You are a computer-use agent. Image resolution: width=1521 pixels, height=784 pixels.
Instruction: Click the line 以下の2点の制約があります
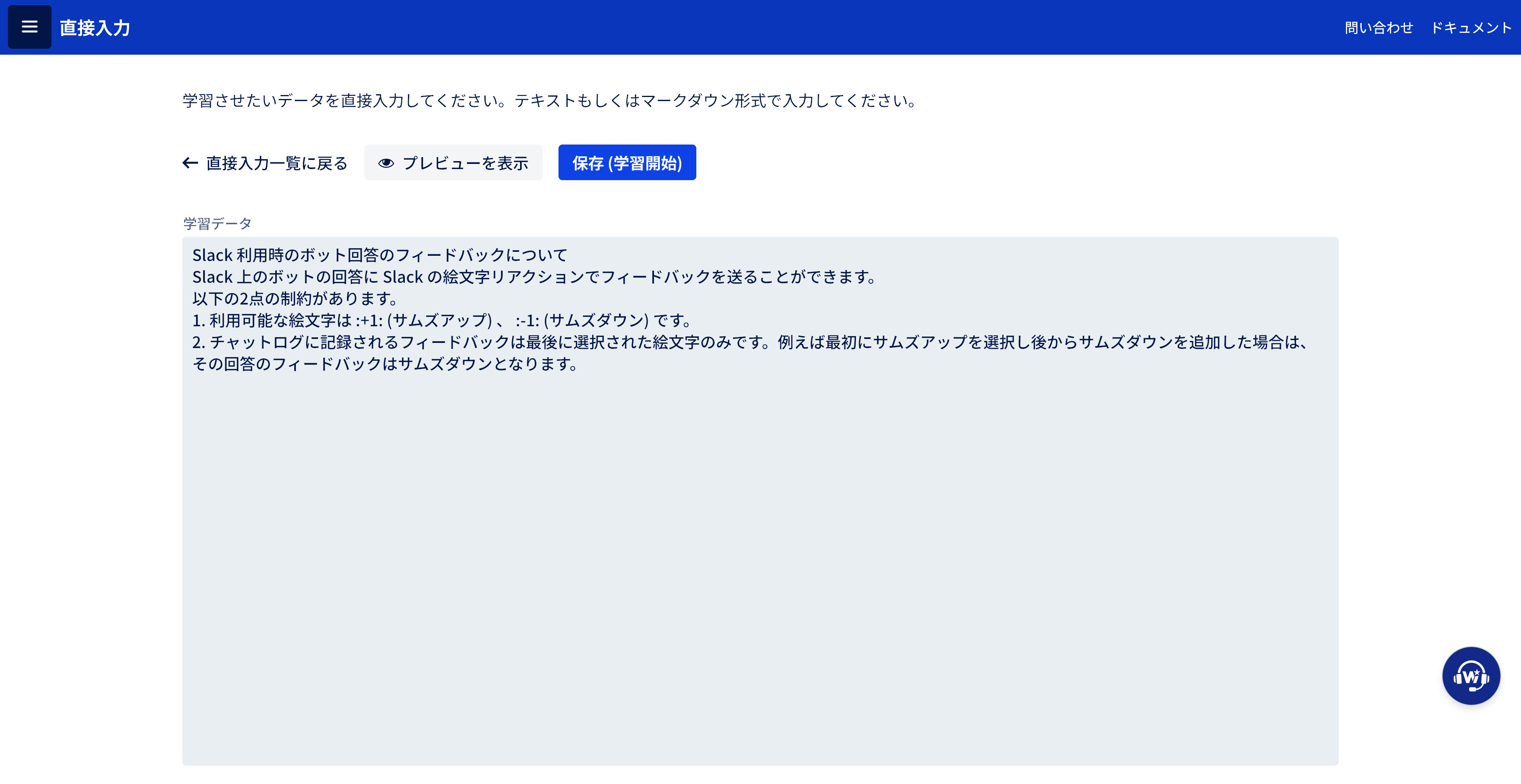tap(294, 299)
